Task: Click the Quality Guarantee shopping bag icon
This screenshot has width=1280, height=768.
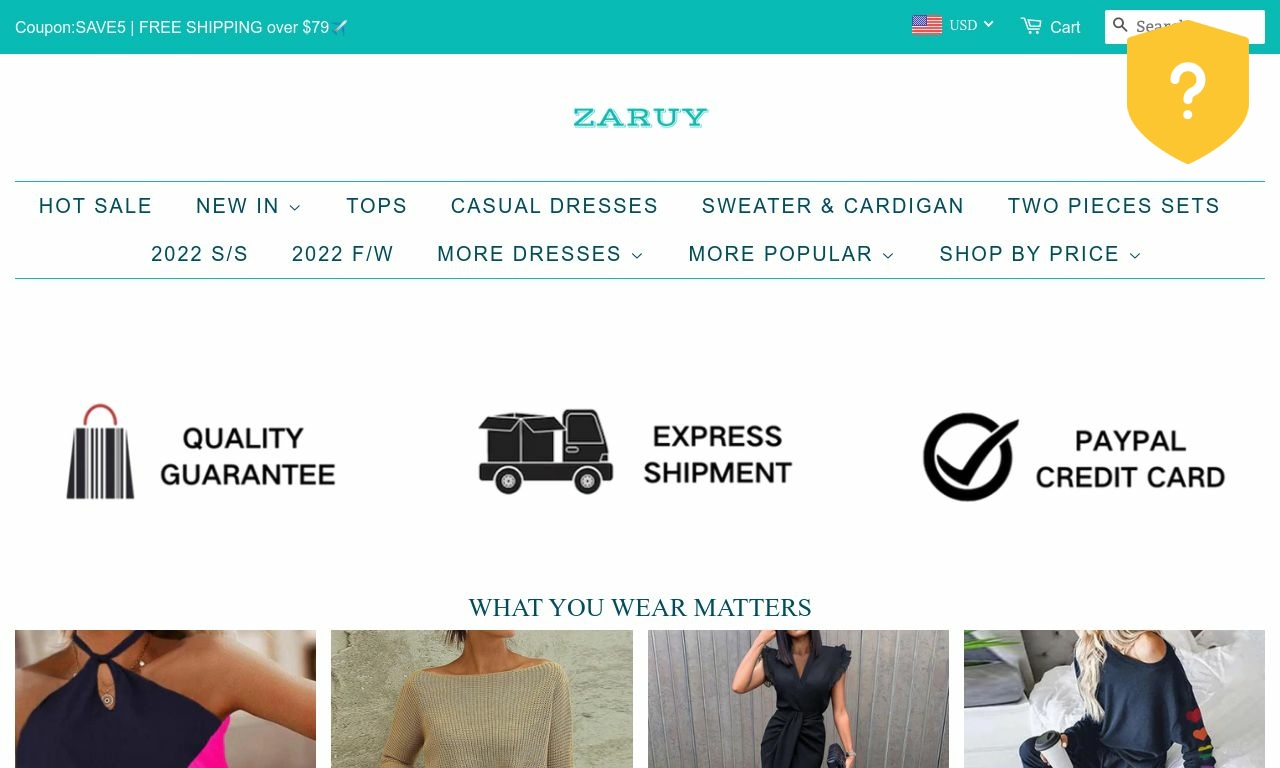Action: click(x=100, y=451)
